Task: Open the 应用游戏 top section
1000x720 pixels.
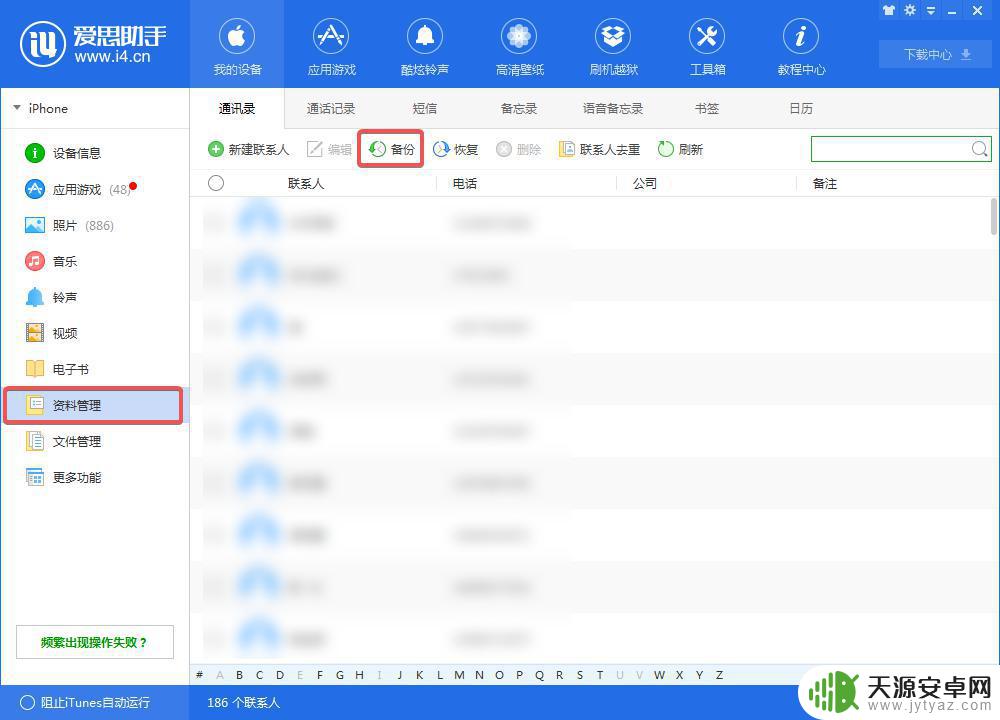Action: (x=331, y=45)
